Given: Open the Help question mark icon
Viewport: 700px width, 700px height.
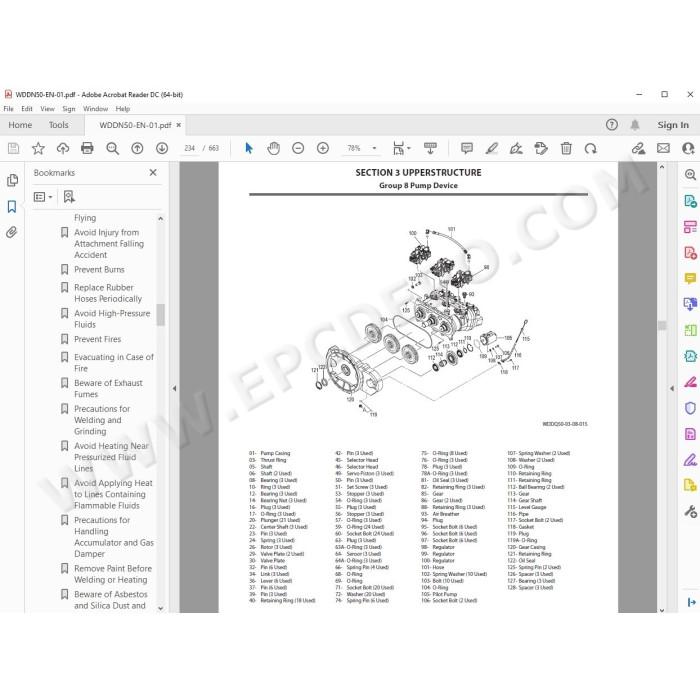Looking at the screenshot, I should pyautogui.click(x=612, y=125).
